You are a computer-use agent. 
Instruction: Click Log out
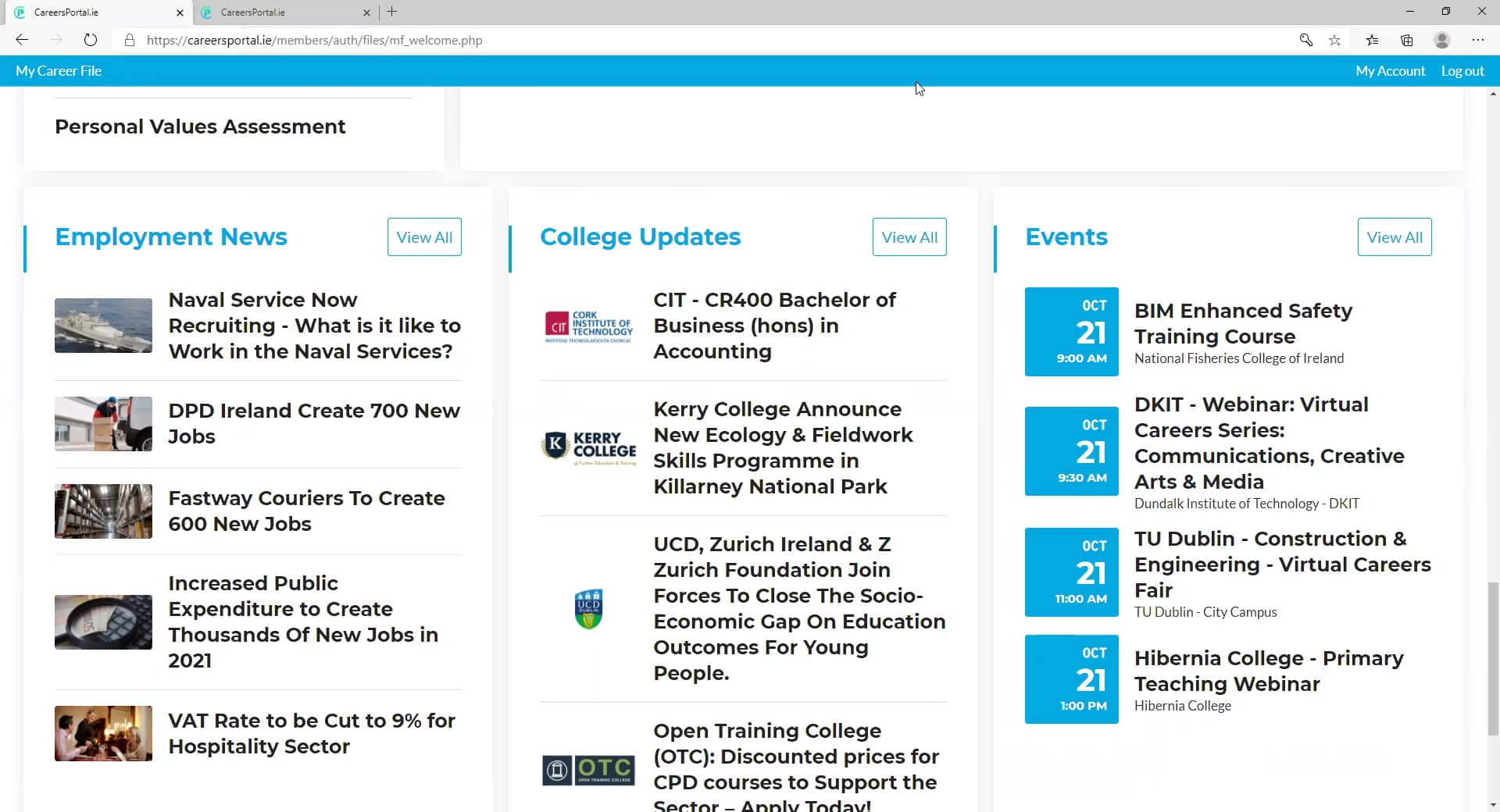[x=1462, y=70]
